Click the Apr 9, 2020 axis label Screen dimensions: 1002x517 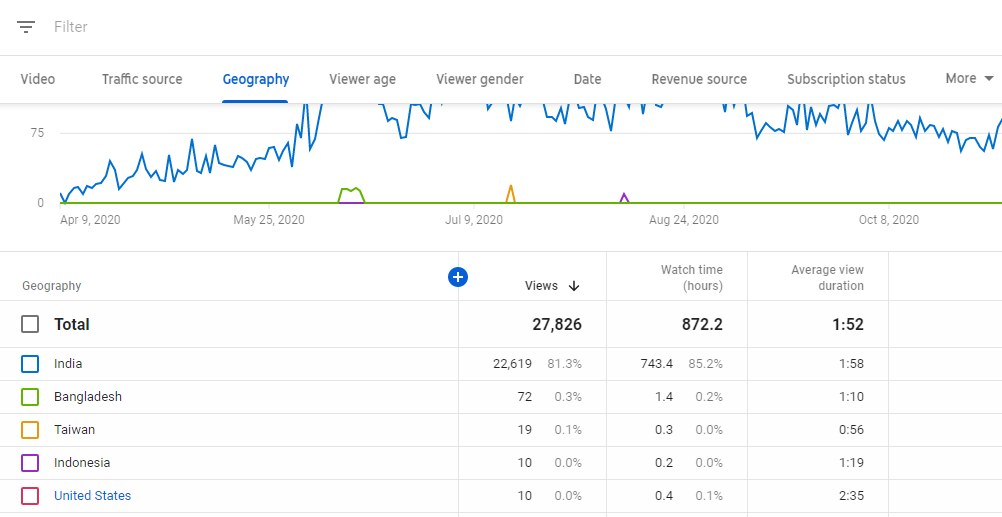tap(90, 220)
